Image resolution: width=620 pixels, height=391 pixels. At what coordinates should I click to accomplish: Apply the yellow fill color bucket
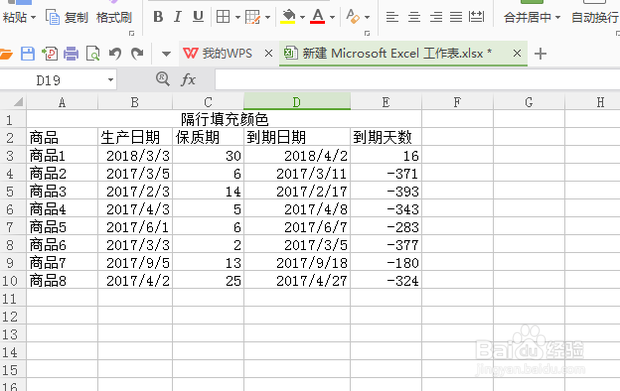pyautogui.click(x=288, y=17)
